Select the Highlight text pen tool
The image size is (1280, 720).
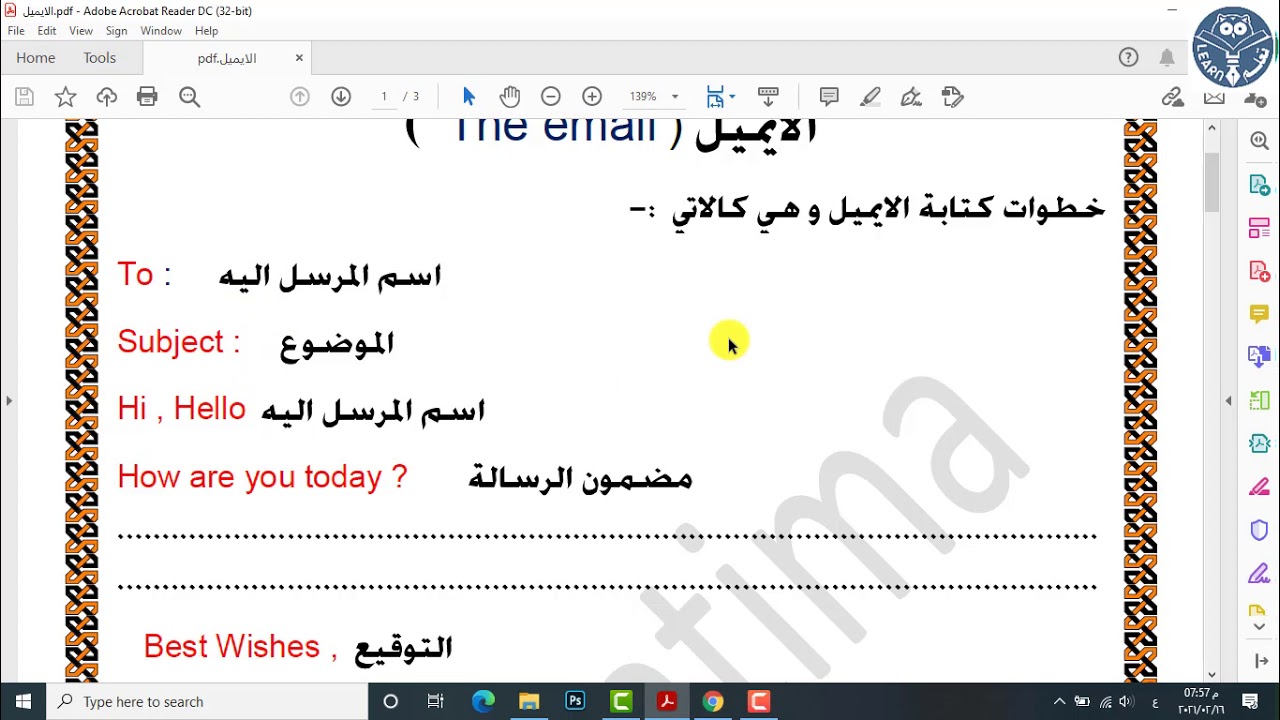tap(870, 97)
